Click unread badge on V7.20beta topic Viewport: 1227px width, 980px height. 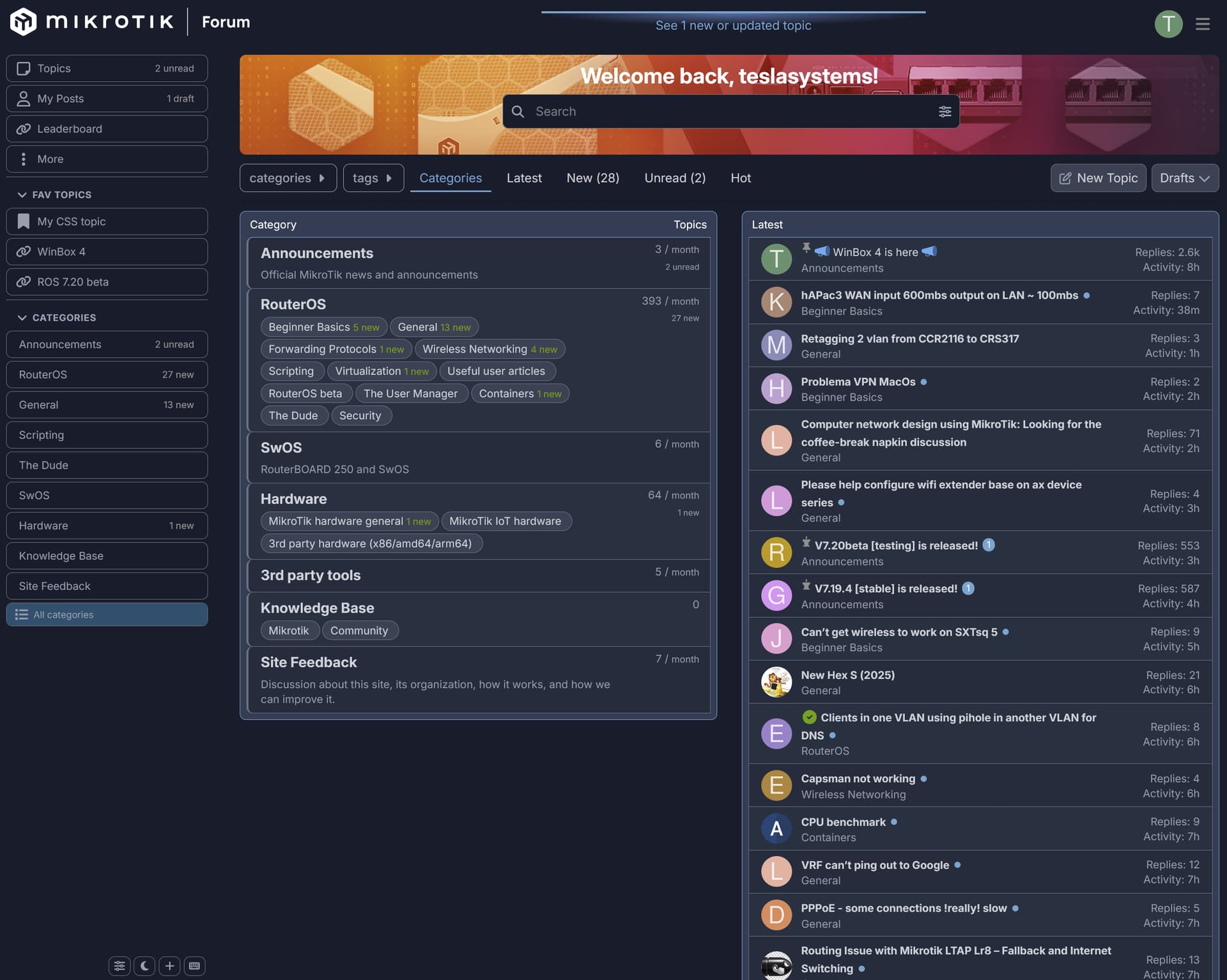pyautogui.click(x=988, y=545)
